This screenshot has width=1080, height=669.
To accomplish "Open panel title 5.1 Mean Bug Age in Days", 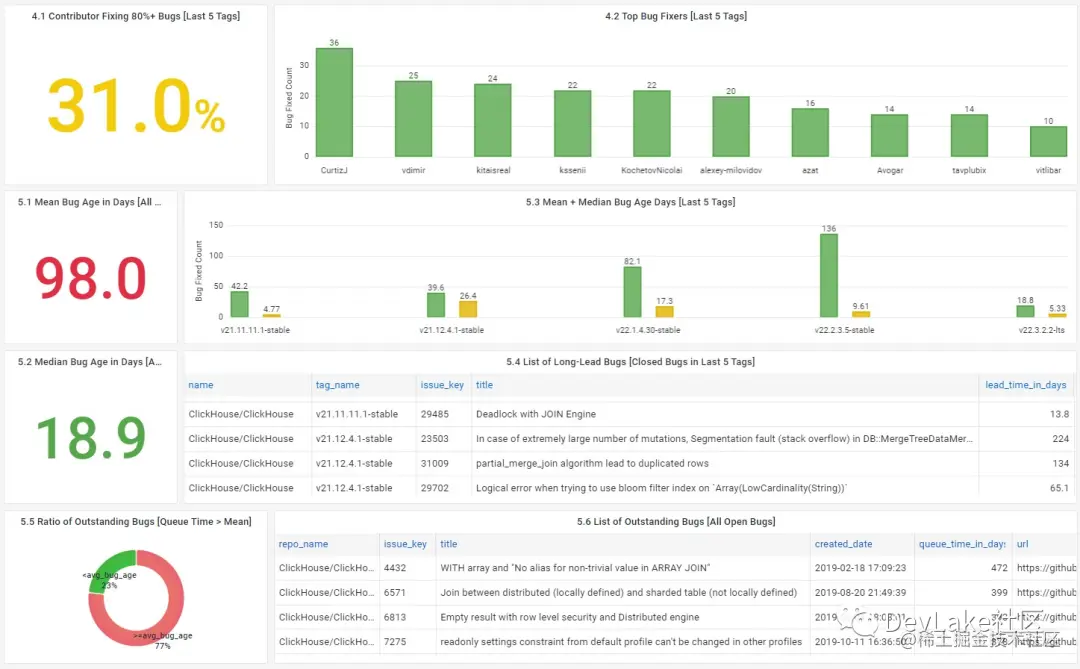I will click(90, 202).
